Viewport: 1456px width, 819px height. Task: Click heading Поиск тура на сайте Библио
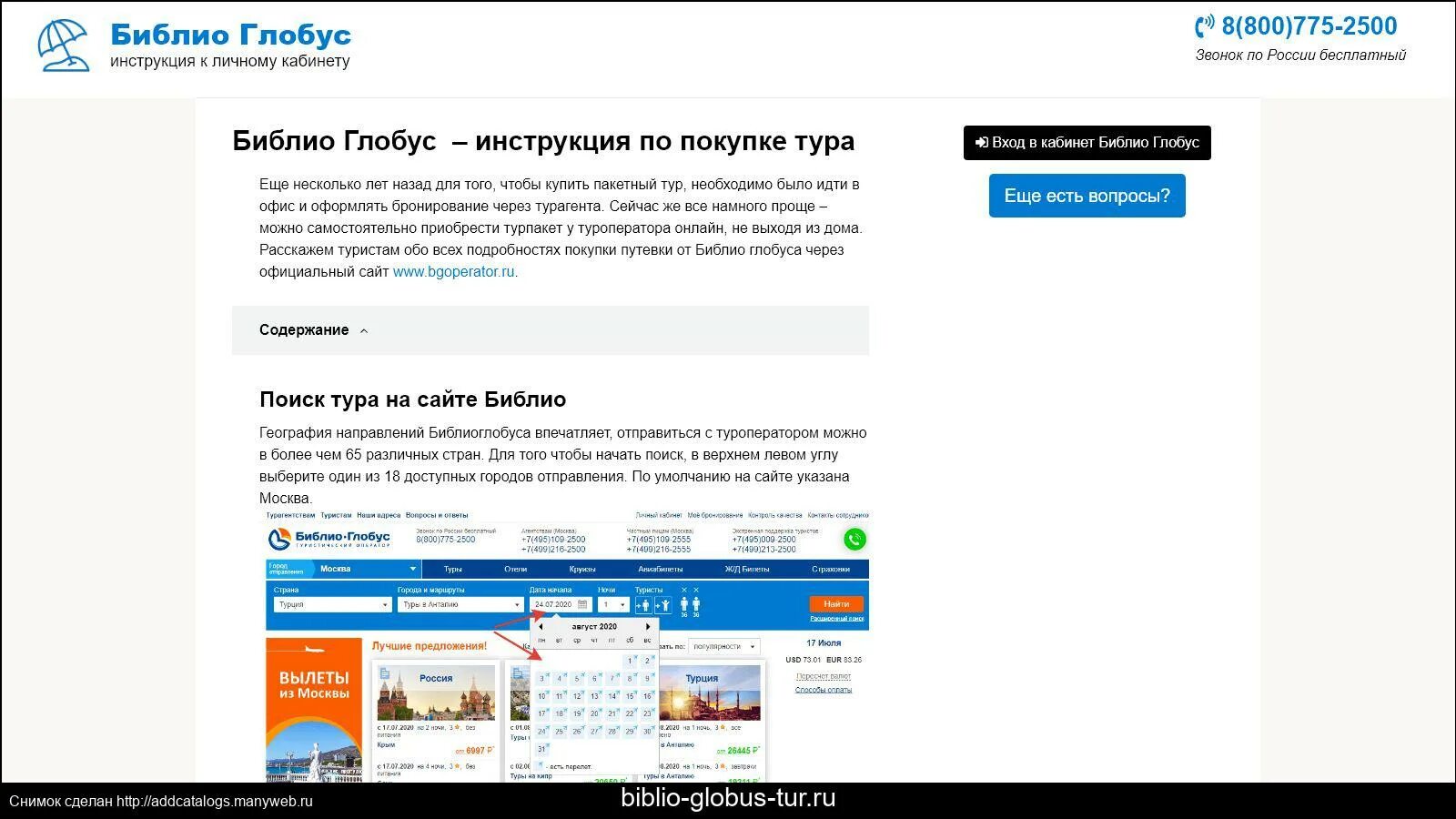[x=412, y=399]
